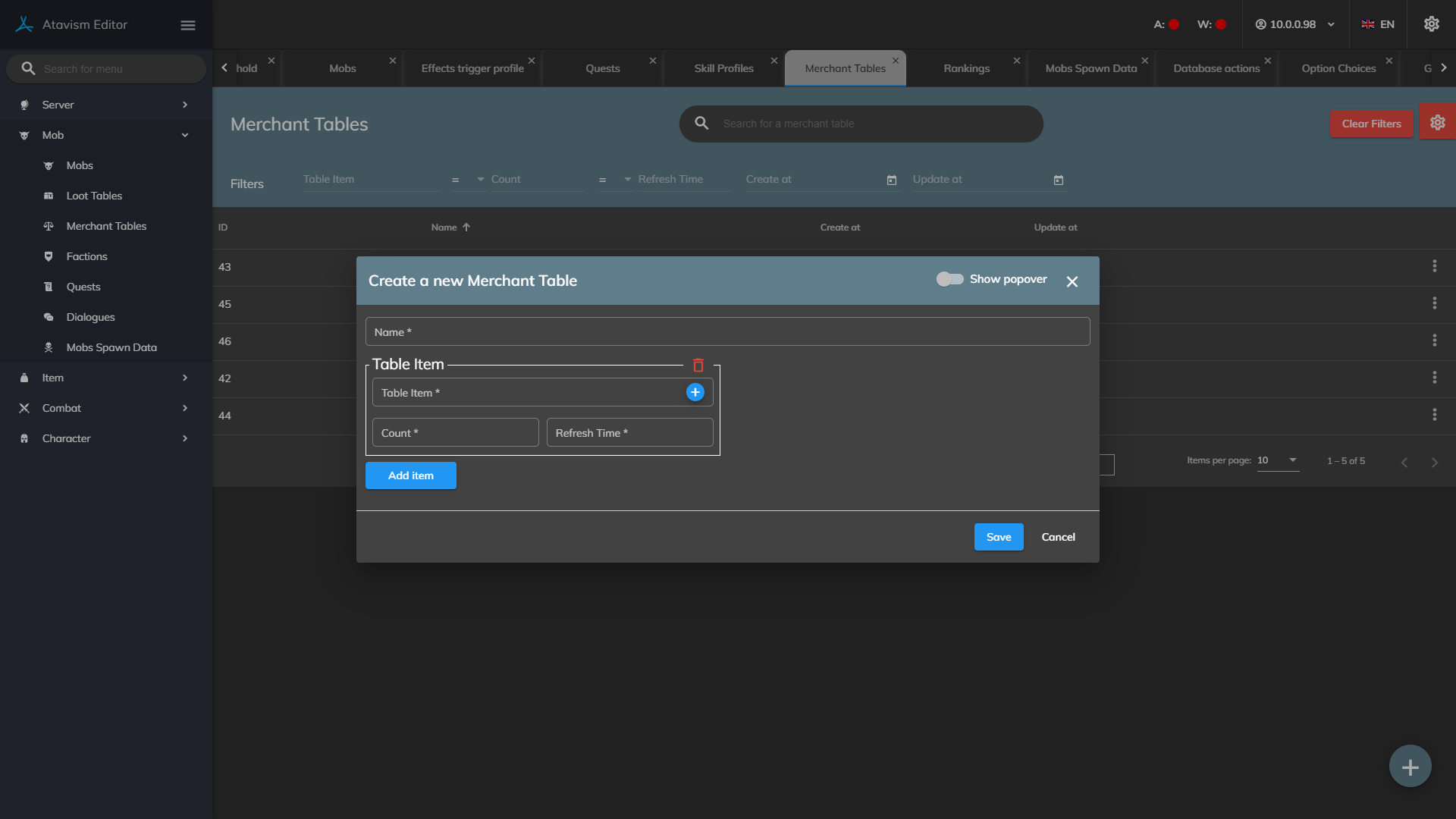Click the Name input field in the dialog

[727, 332]
